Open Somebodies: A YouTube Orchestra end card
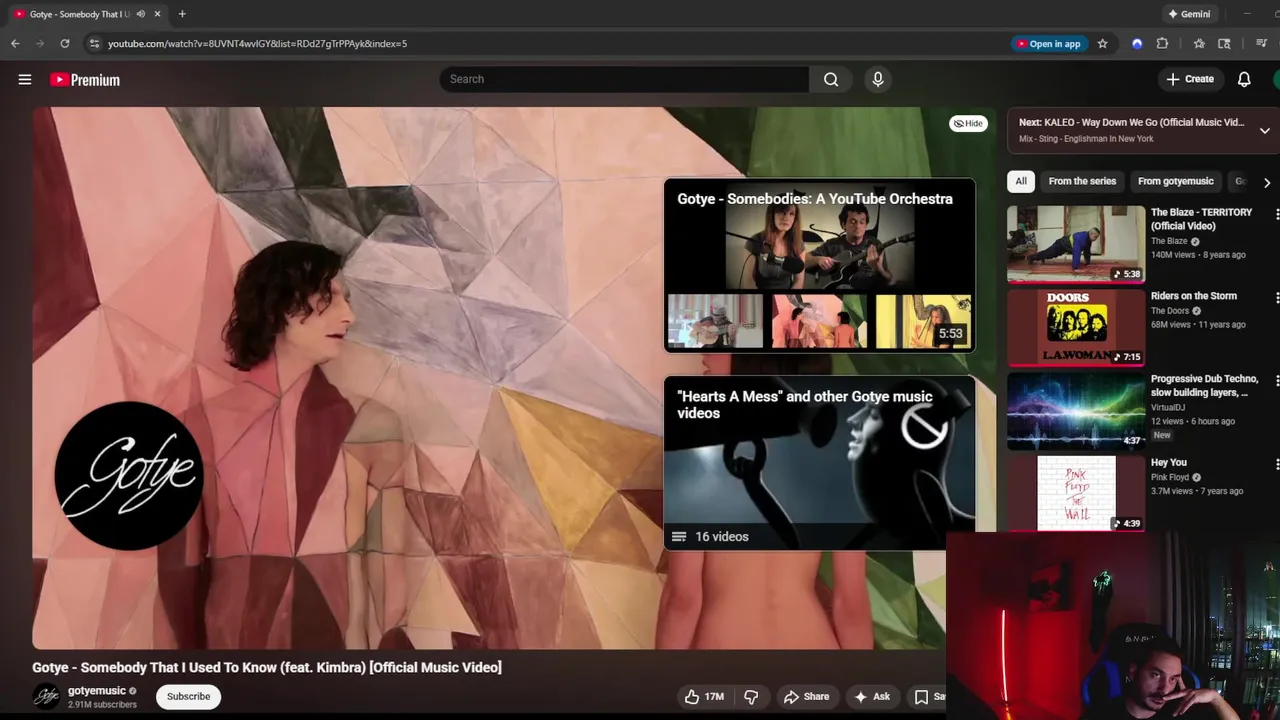The image size is (1280, 720). click(x=819, y=265)
